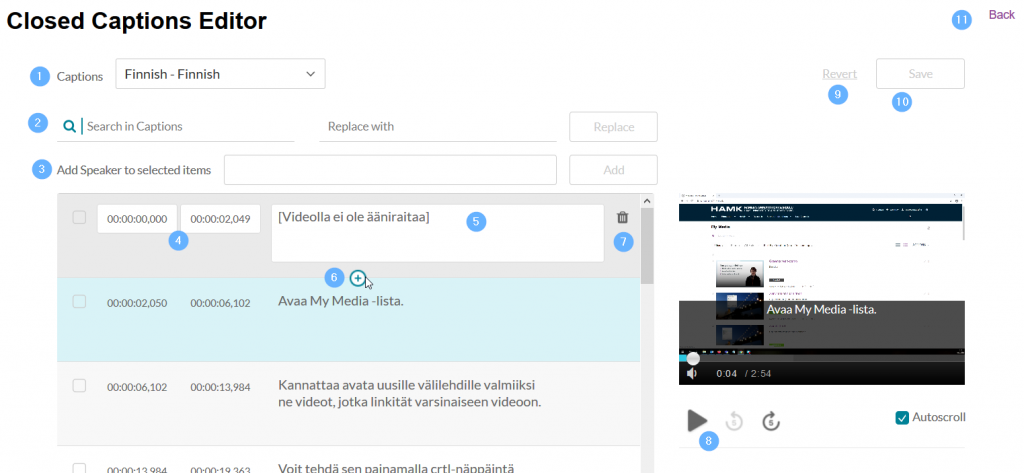Edit start time 00:00:00,000
The width and height of the screenshot is (1024, 473).
pyautogui.click(x=137, y=219)
